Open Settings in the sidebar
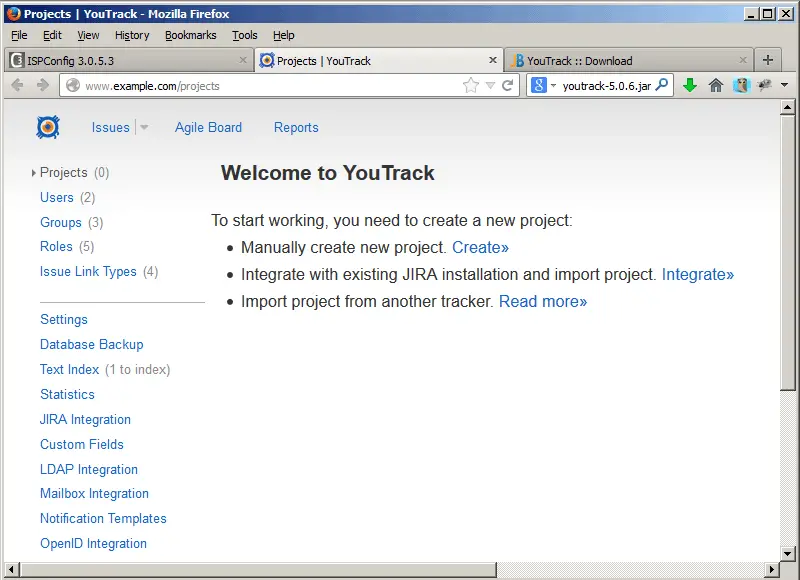 (x=64, y=319)
